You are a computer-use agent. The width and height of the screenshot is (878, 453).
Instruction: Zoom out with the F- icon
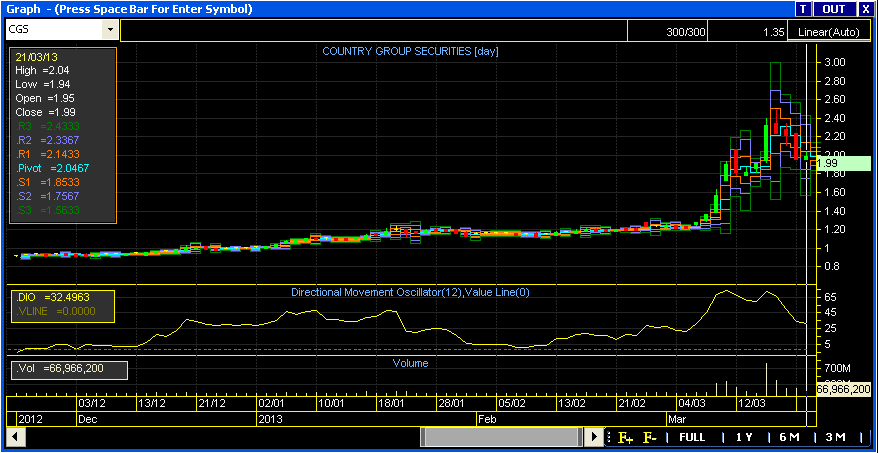coord(650,437)
